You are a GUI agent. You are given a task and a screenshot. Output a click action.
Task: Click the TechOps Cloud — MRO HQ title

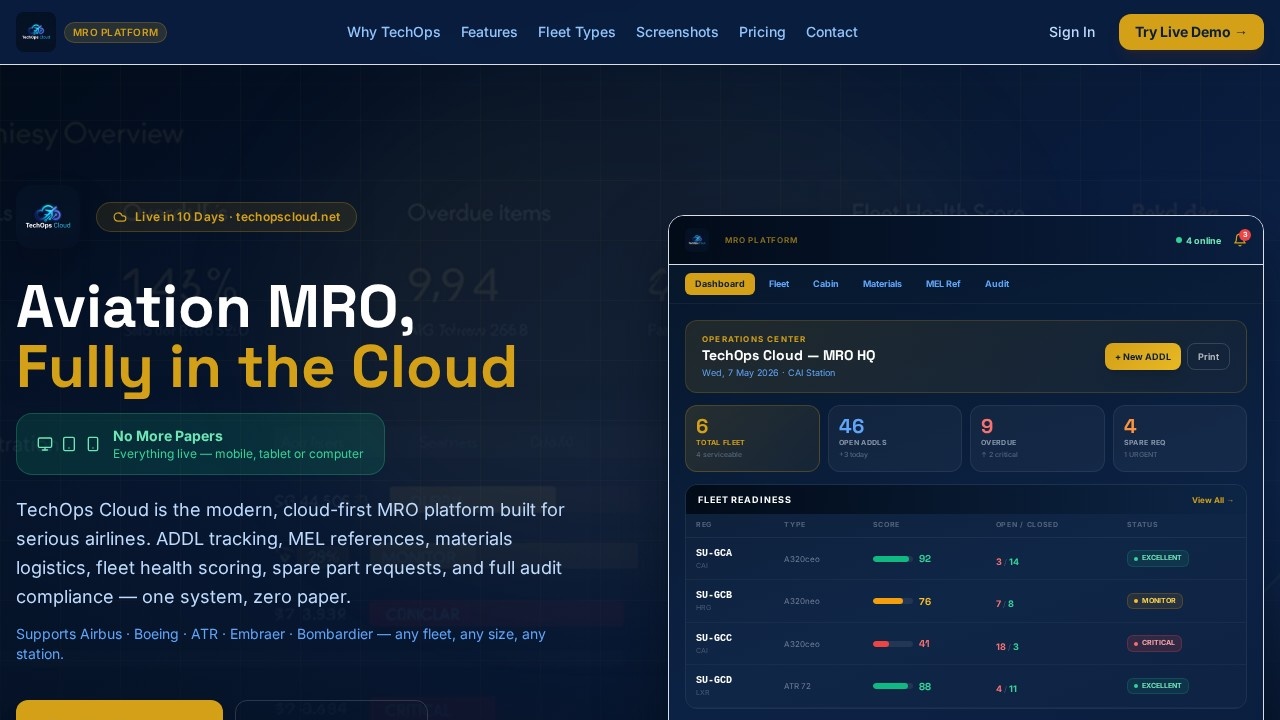[789, 355]
